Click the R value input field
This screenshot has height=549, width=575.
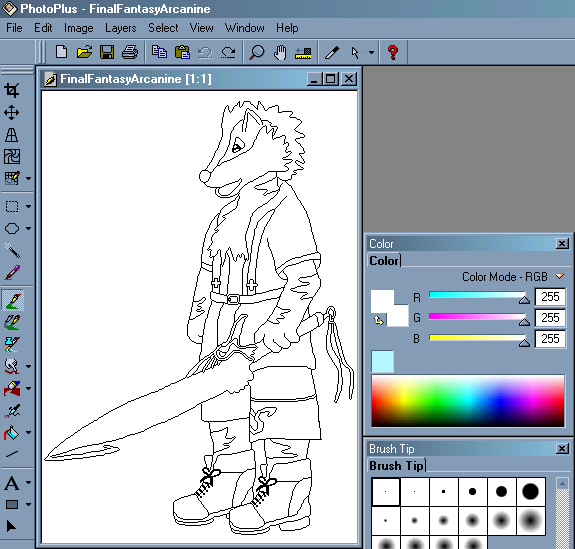(550, 297)
